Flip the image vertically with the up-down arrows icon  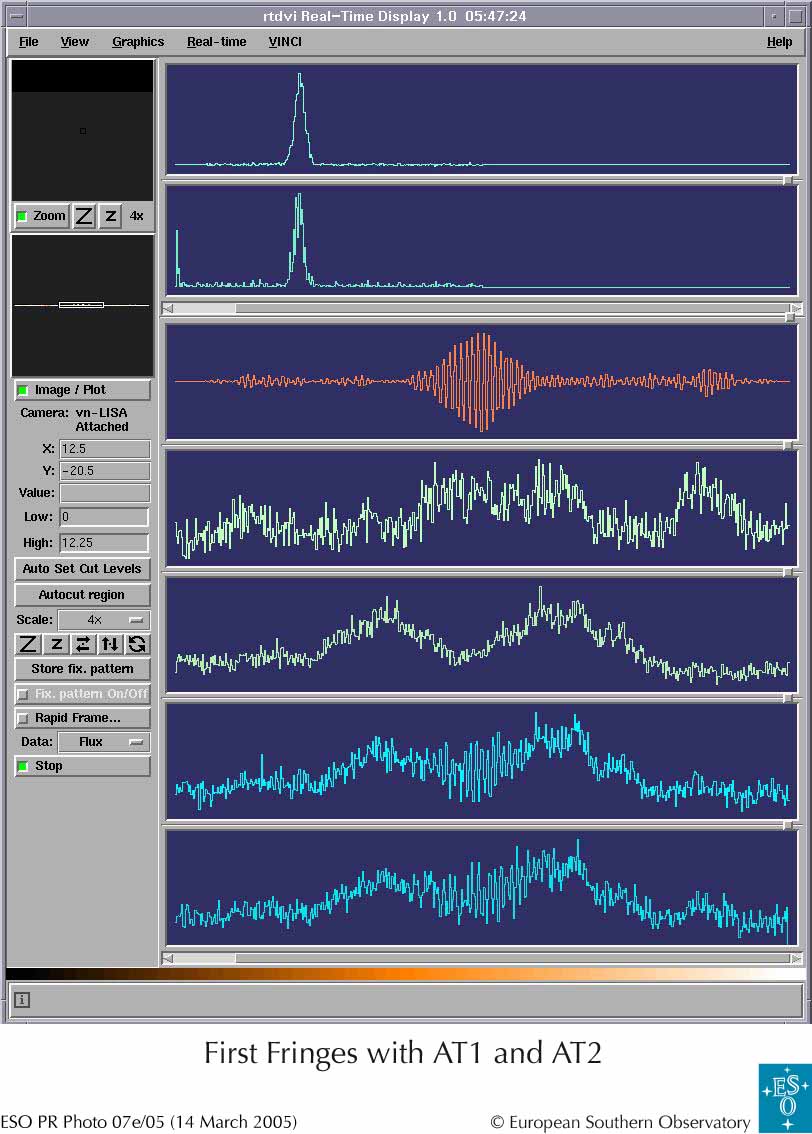coord(110,644)
